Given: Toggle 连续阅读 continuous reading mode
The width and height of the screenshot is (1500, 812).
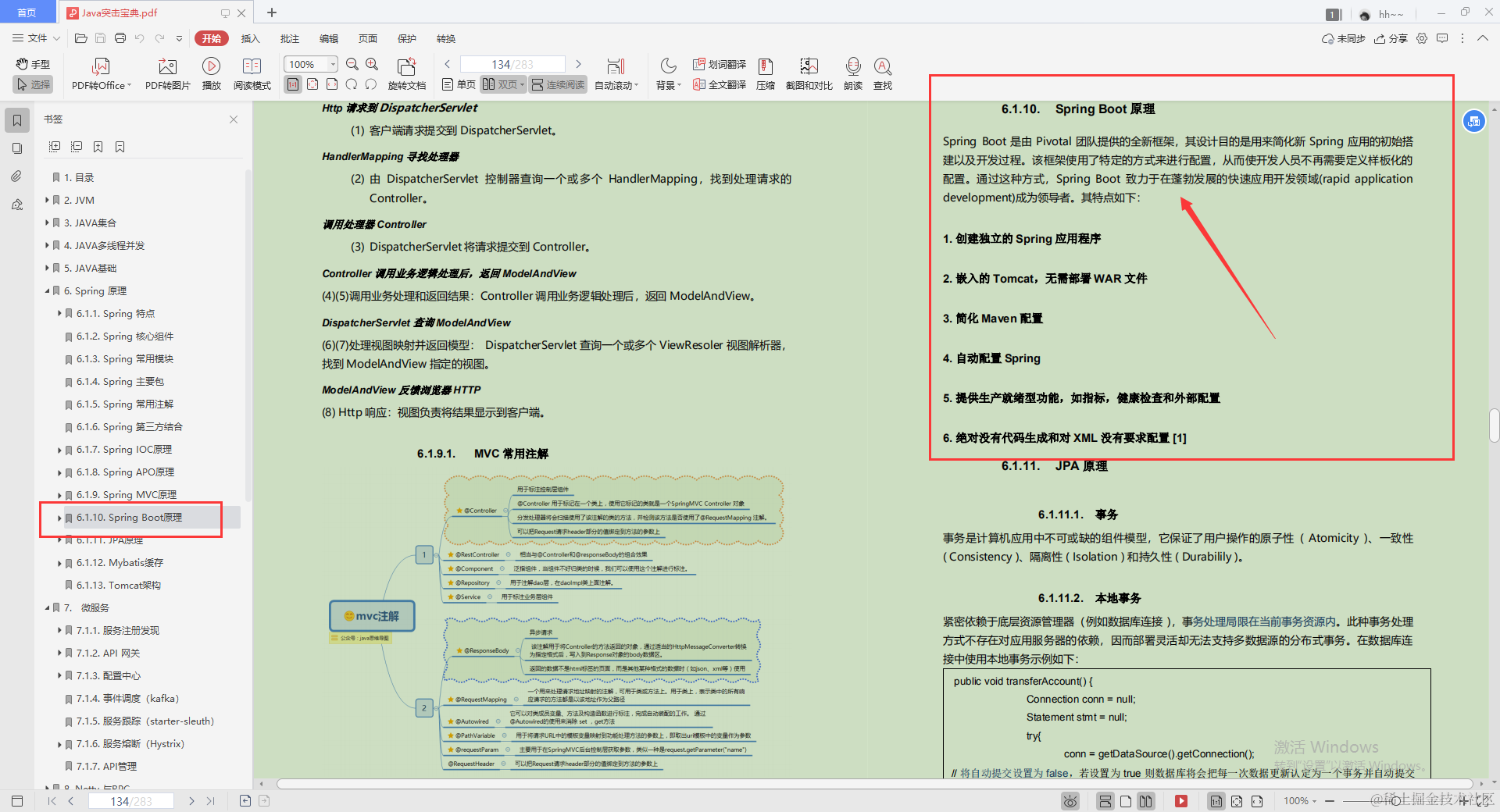Looking at the screenshot, I should pyautogui.click(x=557, y=84).
